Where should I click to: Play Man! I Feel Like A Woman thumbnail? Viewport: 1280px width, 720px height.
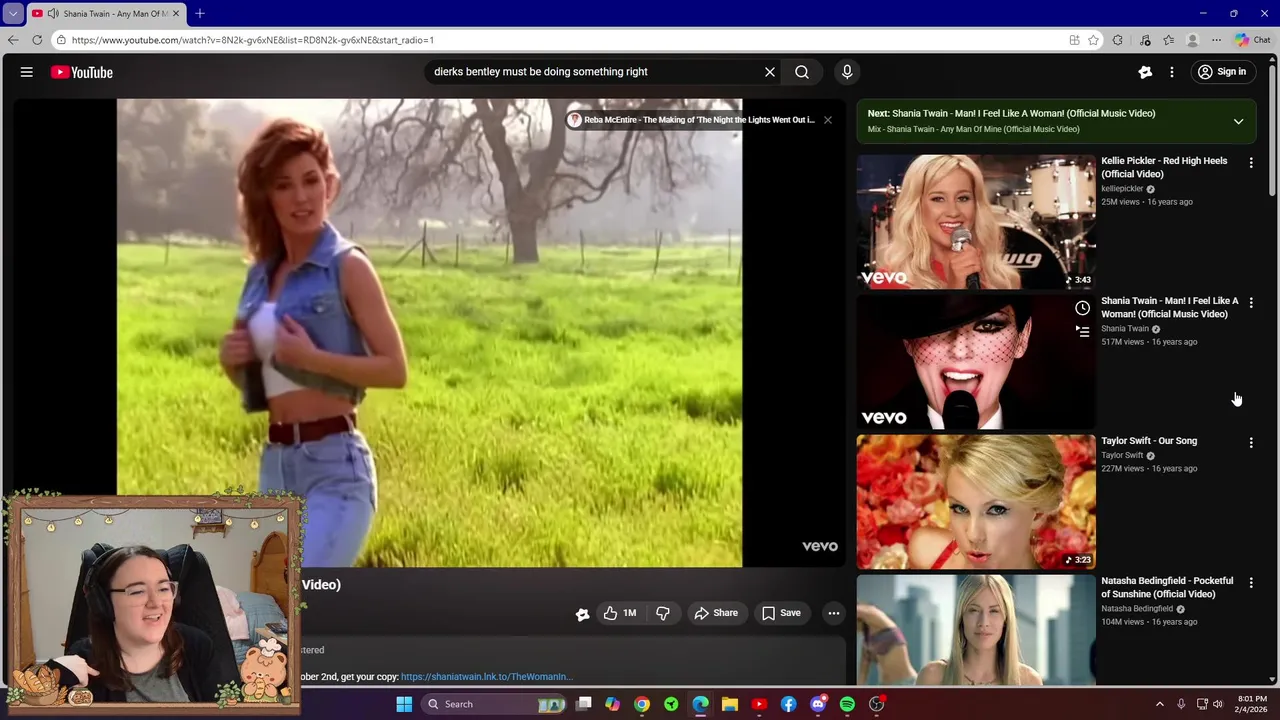point(976,362)
